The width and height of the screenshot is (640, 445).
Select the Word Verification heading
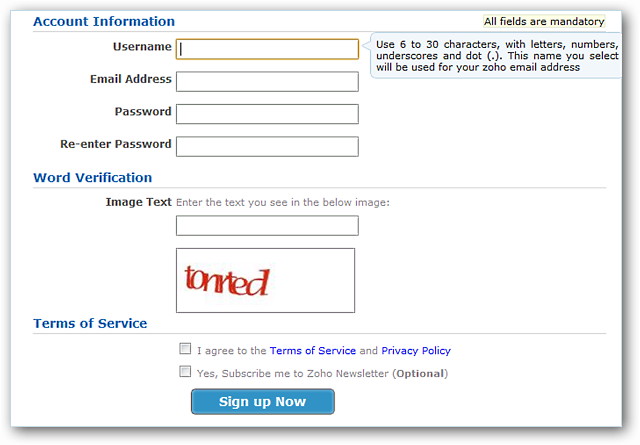tap(92, 178)
